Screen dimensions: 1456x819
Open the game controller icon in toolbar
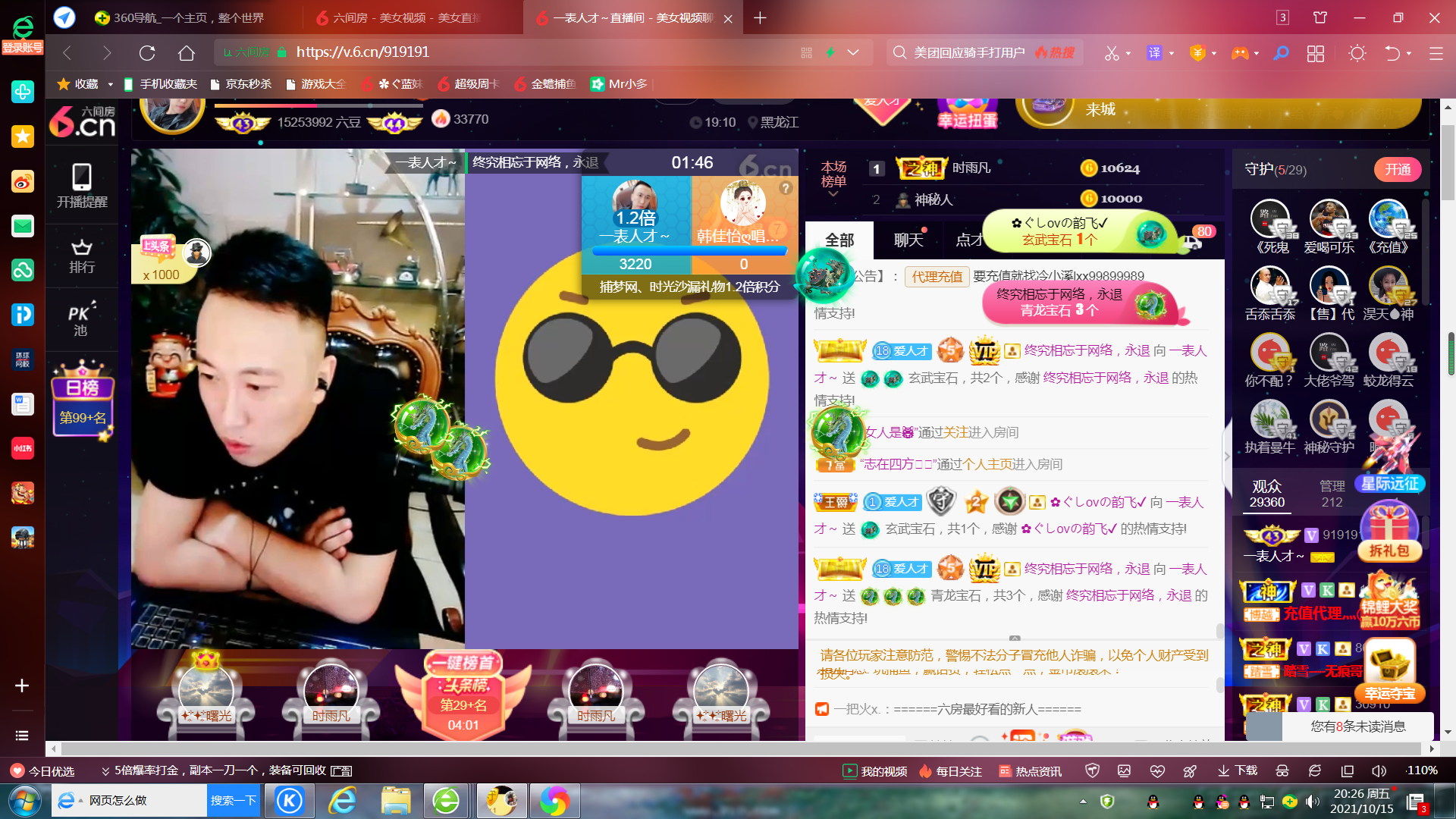pyautogui.click(x=1240, y=52)
